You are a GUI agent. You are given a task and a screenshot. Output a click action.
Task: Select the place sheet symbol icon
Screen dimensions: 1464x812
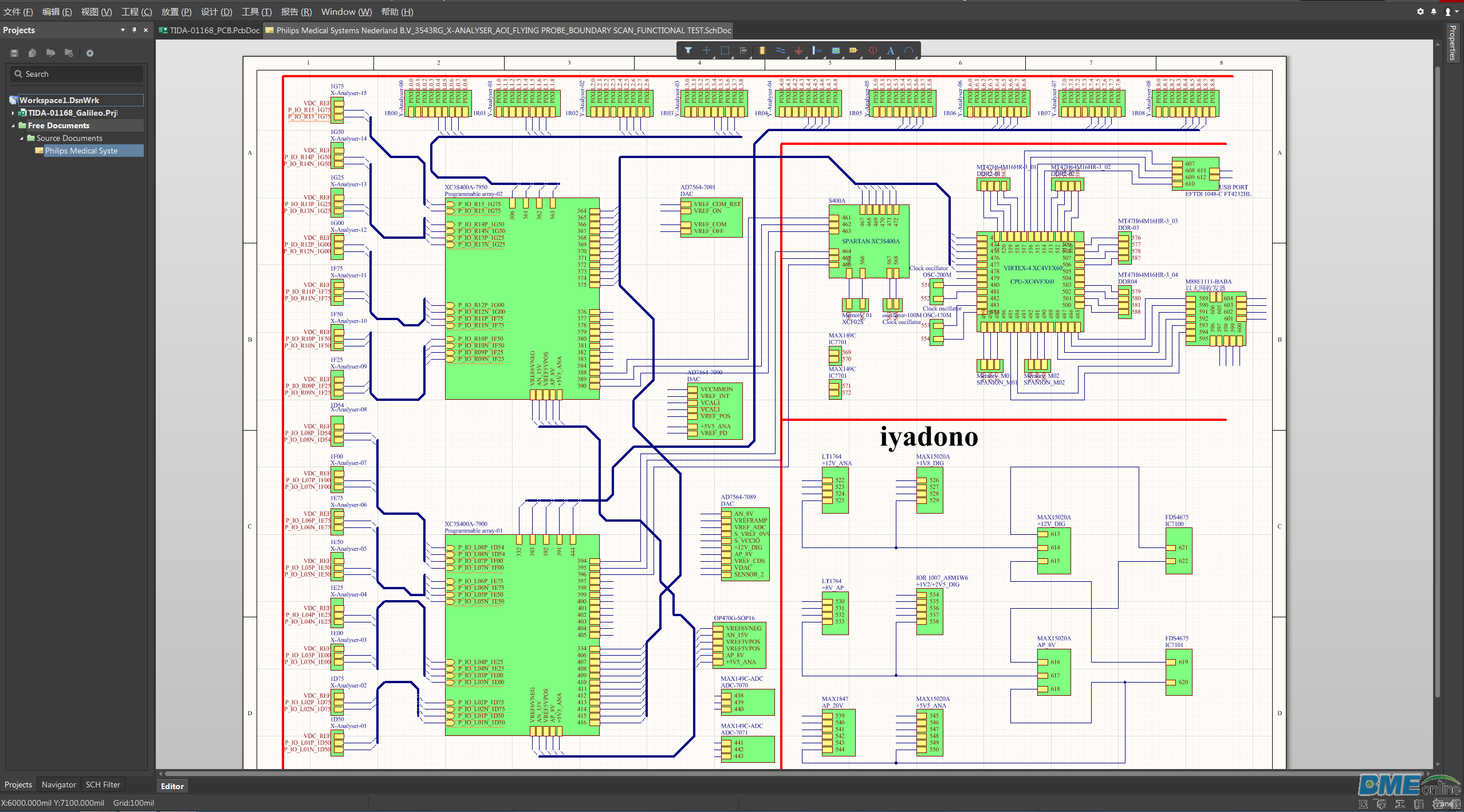(x=836, y=50)
